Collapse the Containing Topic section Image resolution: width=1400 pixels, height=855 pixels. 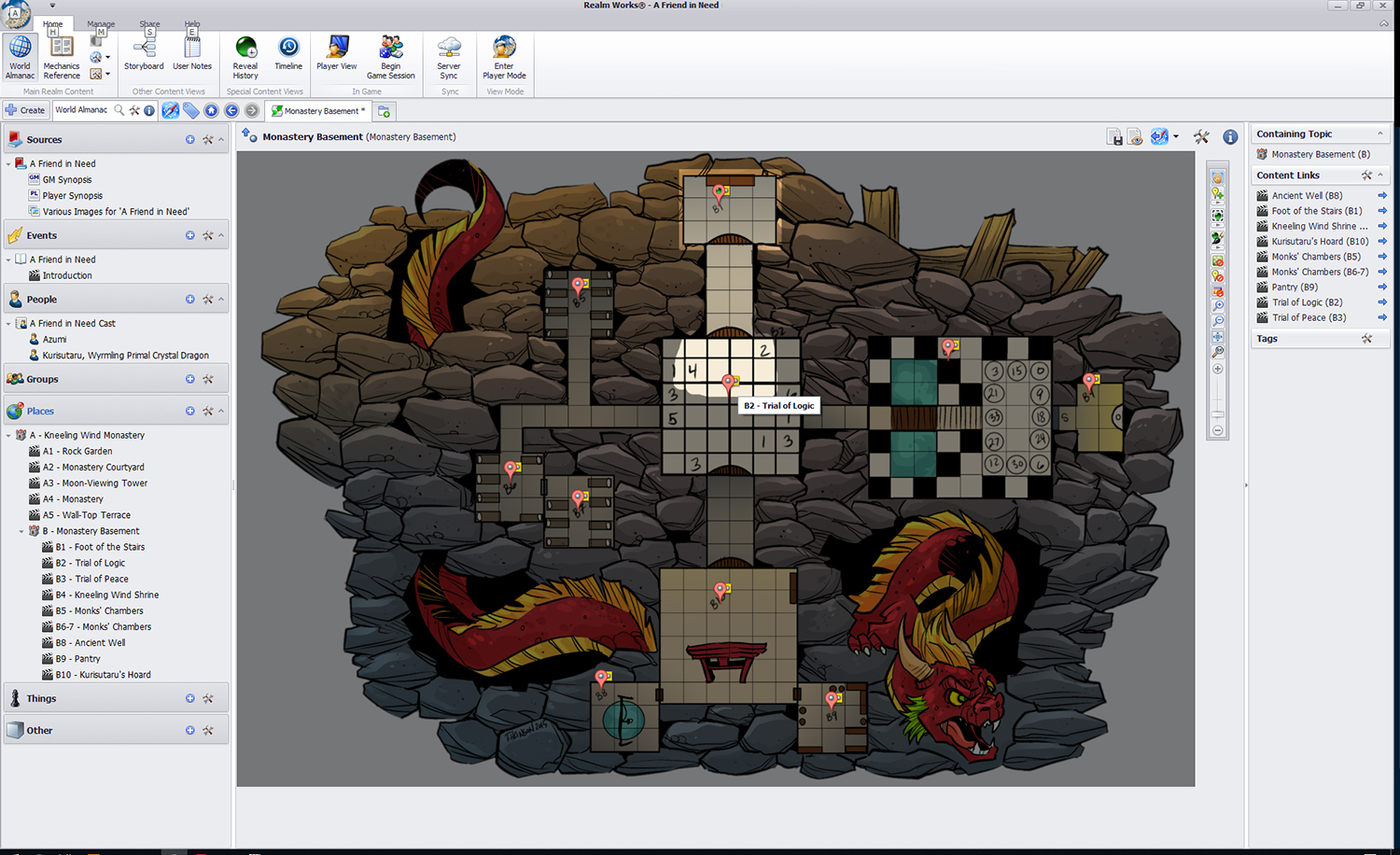point(1380,133)
